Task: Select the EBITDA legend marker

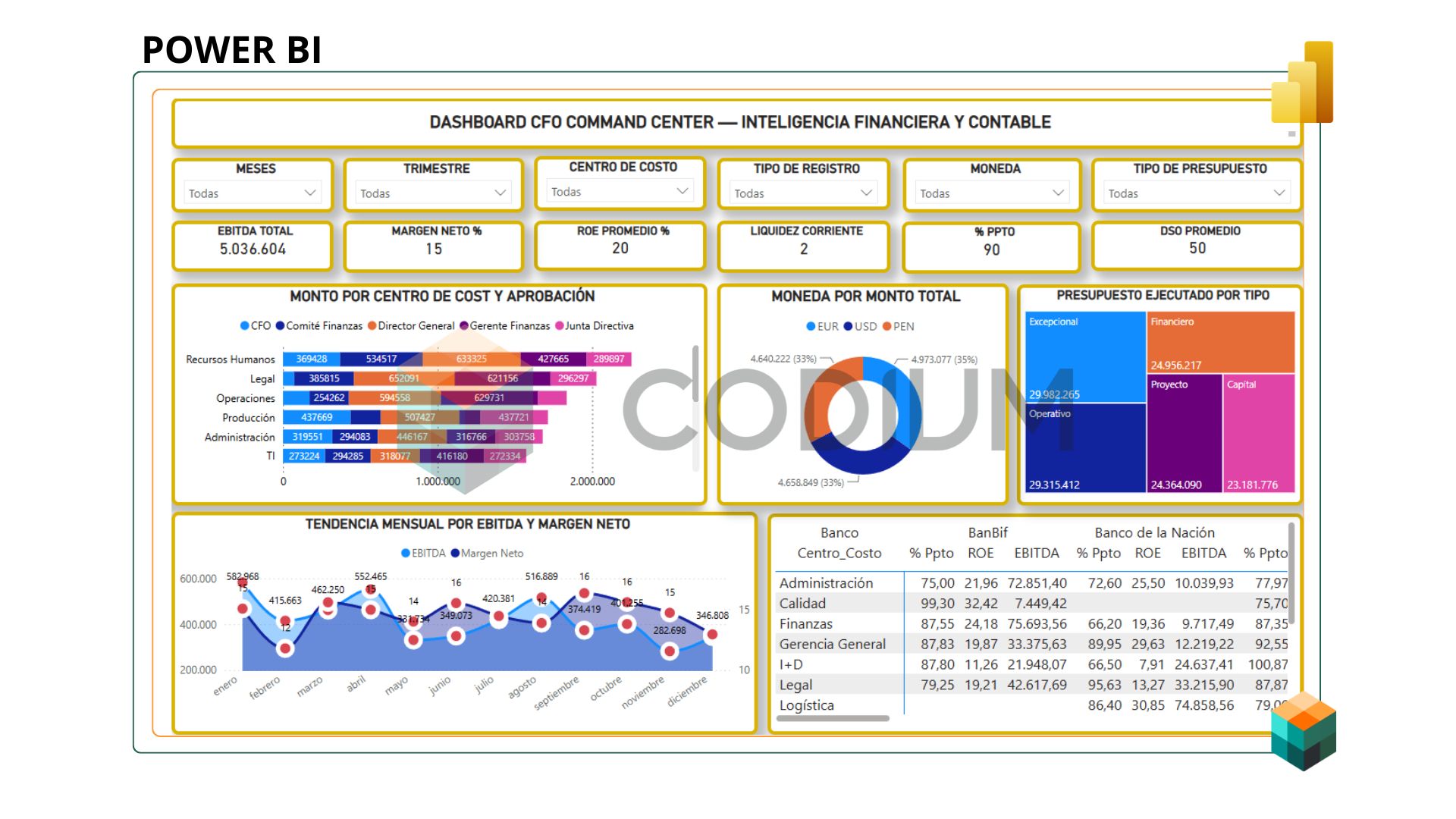Action: 406,554
